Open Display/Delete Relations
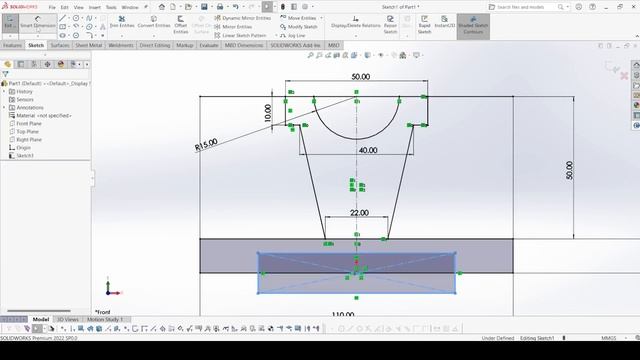 pyautogui.click(x=356, y=22)
